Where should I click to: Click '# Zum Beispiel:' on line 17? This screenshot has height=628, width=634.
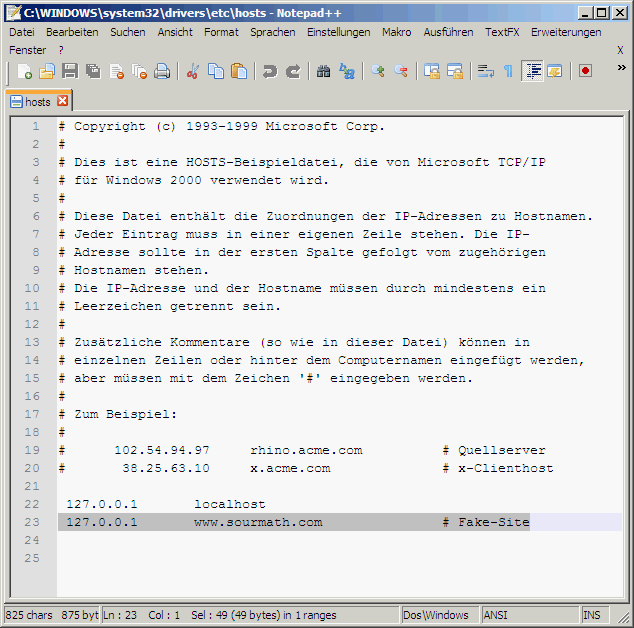[x=118, y=414]
